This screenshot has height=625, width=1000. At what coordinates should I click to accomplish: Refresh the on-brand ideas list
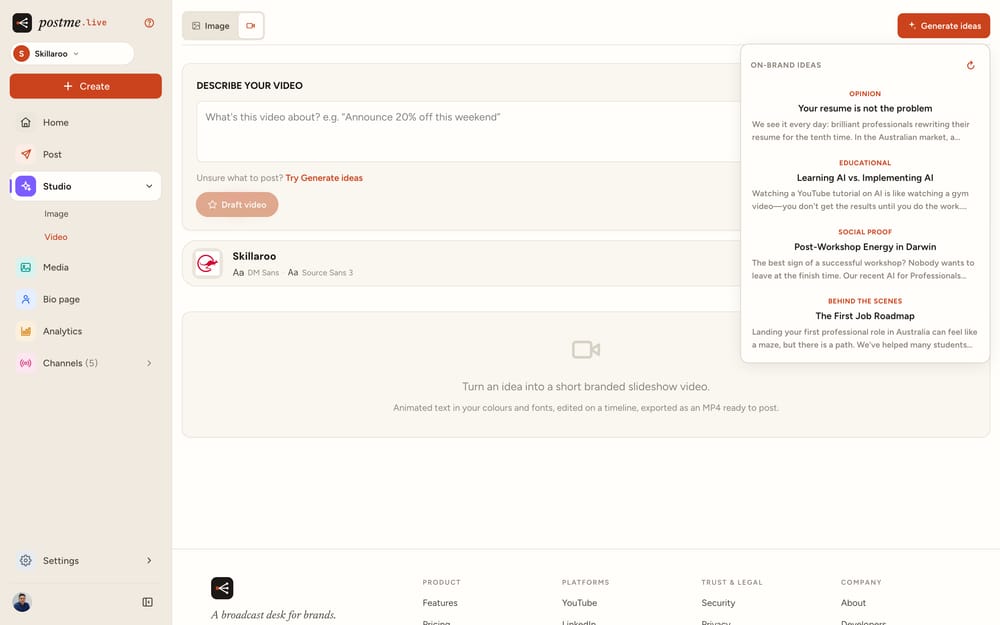pos(970,65)
